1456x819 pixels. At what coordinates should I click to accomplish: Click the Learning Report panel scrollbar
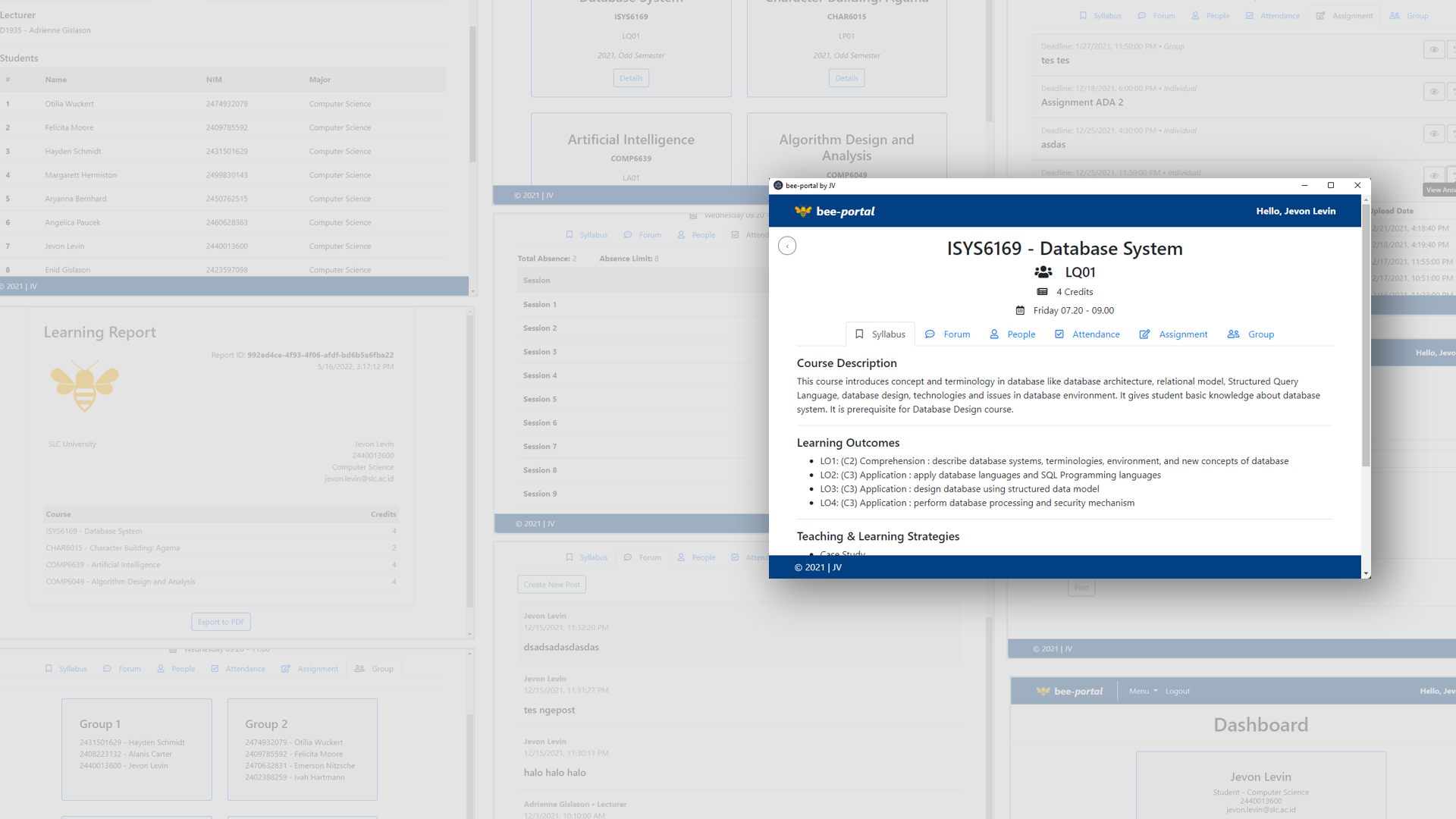470,461
